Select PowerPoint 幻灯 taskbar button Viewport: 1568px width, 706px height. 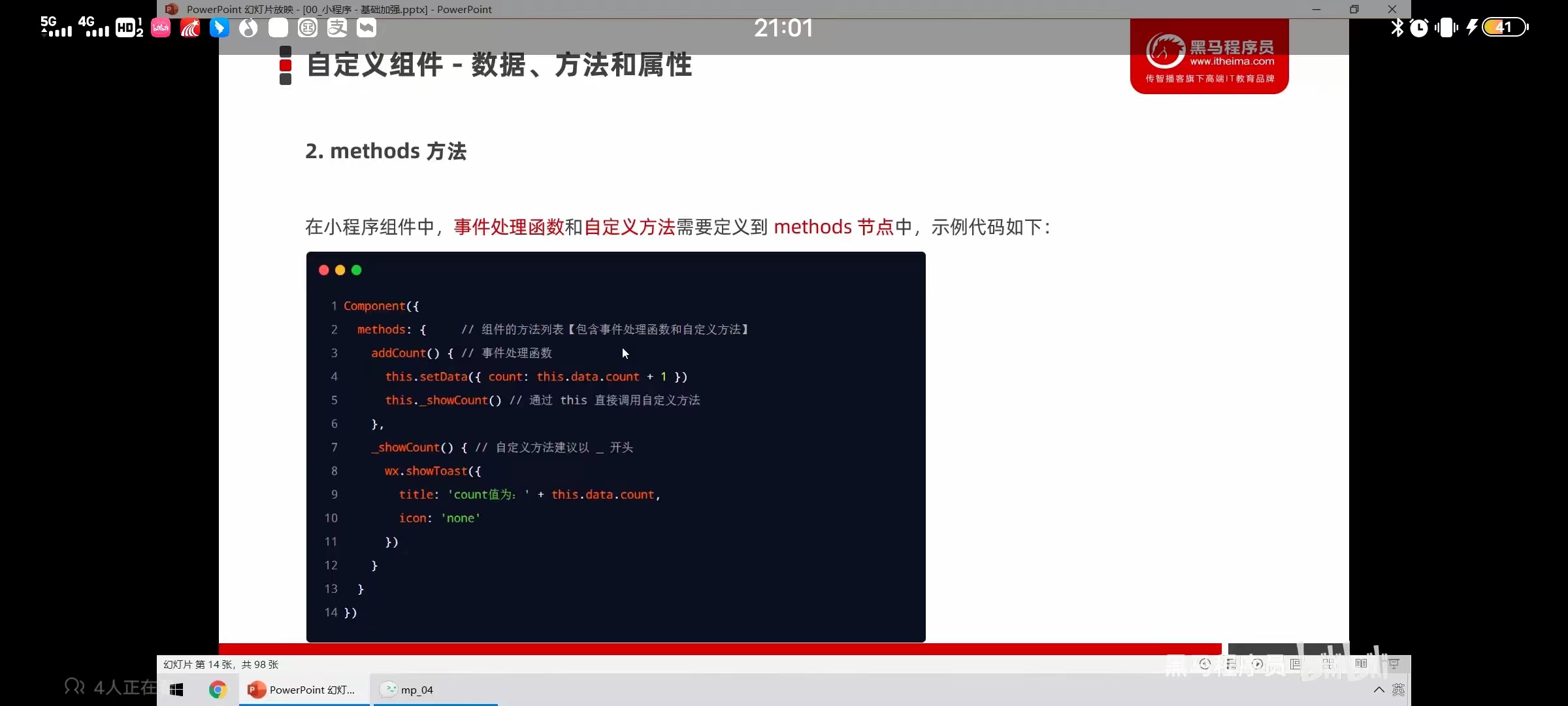tap(304, 690)
